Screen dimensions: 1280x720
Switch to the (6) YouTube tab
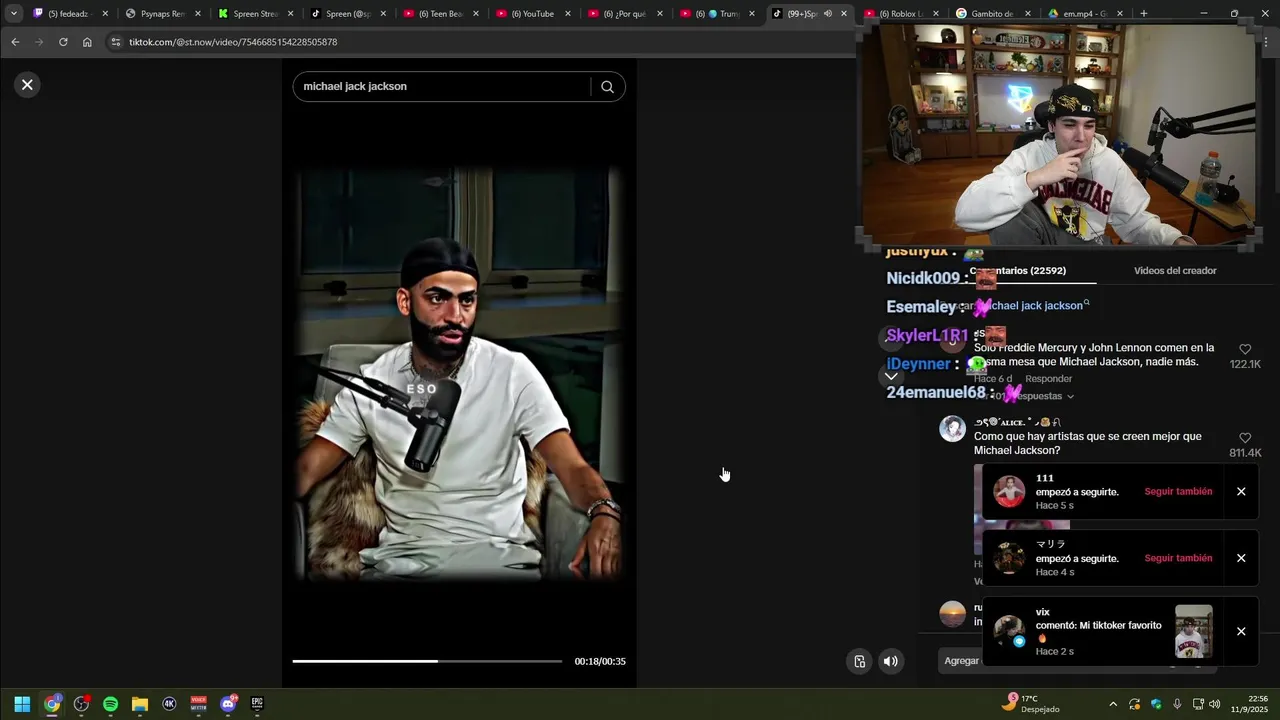pyautogui.click(x=532, y=14)
